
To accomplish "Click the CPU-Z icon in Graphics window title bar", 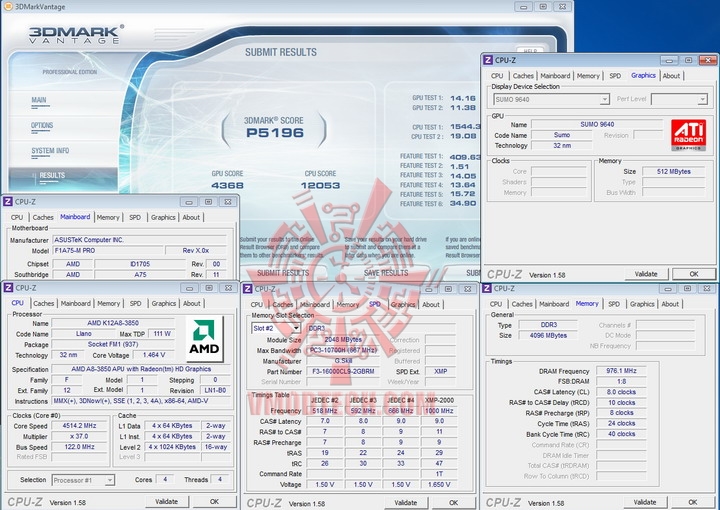I will click(489, 60).
